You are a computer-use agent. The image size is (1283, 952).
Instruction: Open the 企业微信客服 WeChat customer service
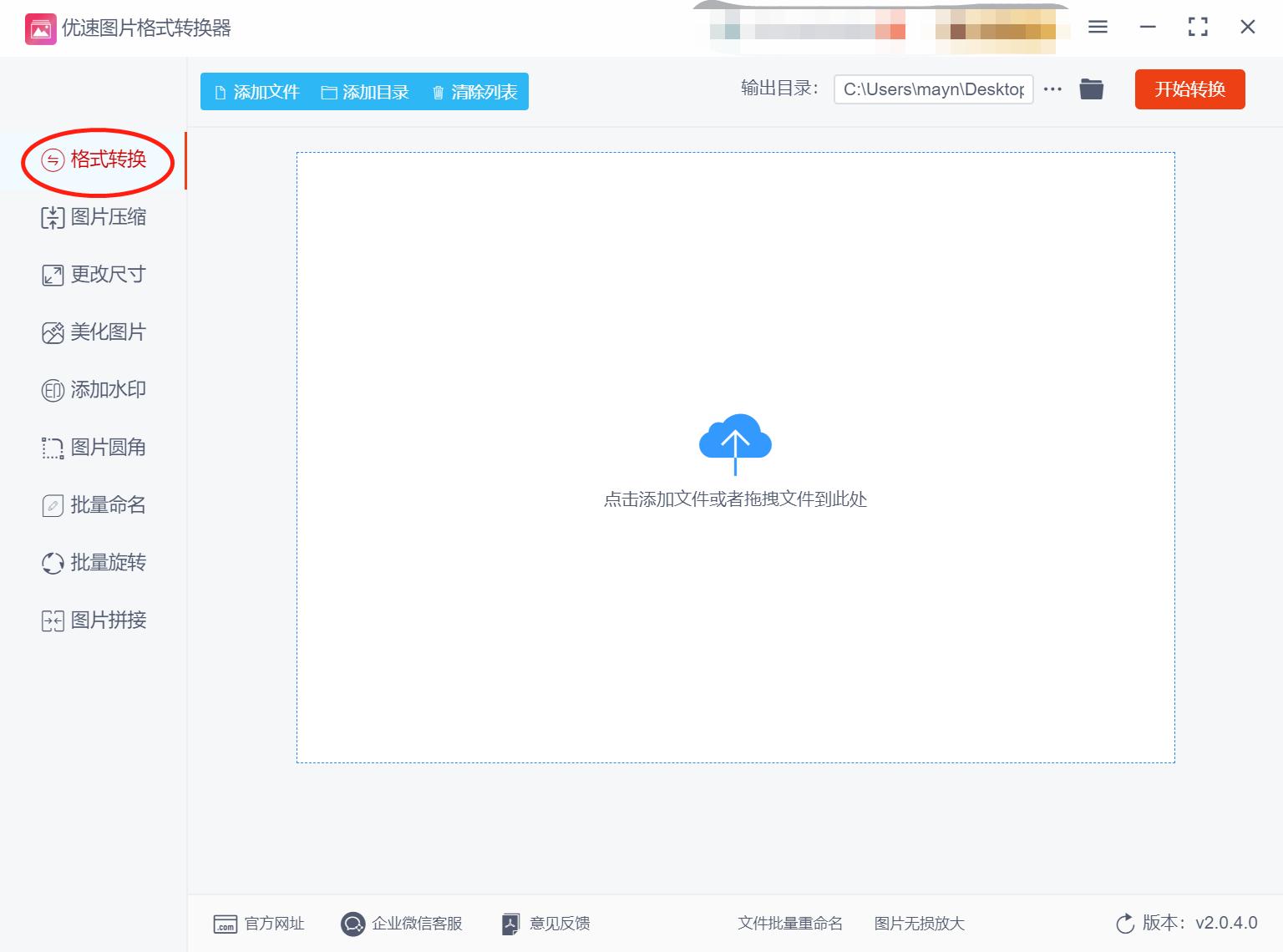coord(403,924)
